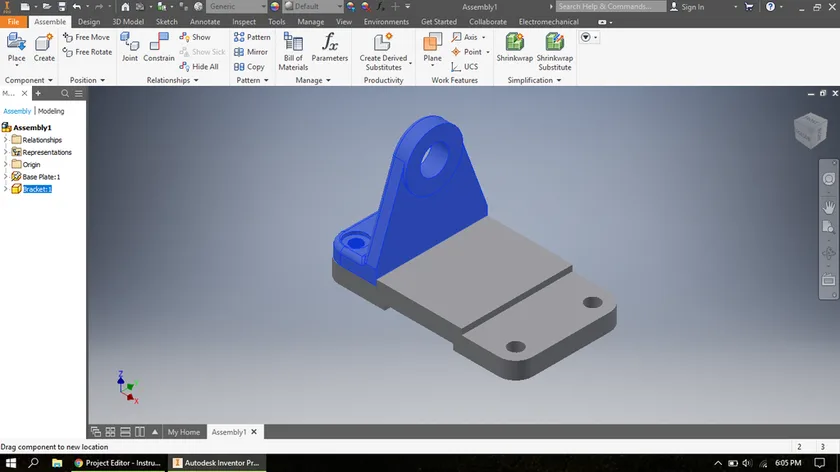Image resolution: width=840 pixels, height=472 pixels.
Task: Select the UCS tool
Action: [x=464, y=66]
